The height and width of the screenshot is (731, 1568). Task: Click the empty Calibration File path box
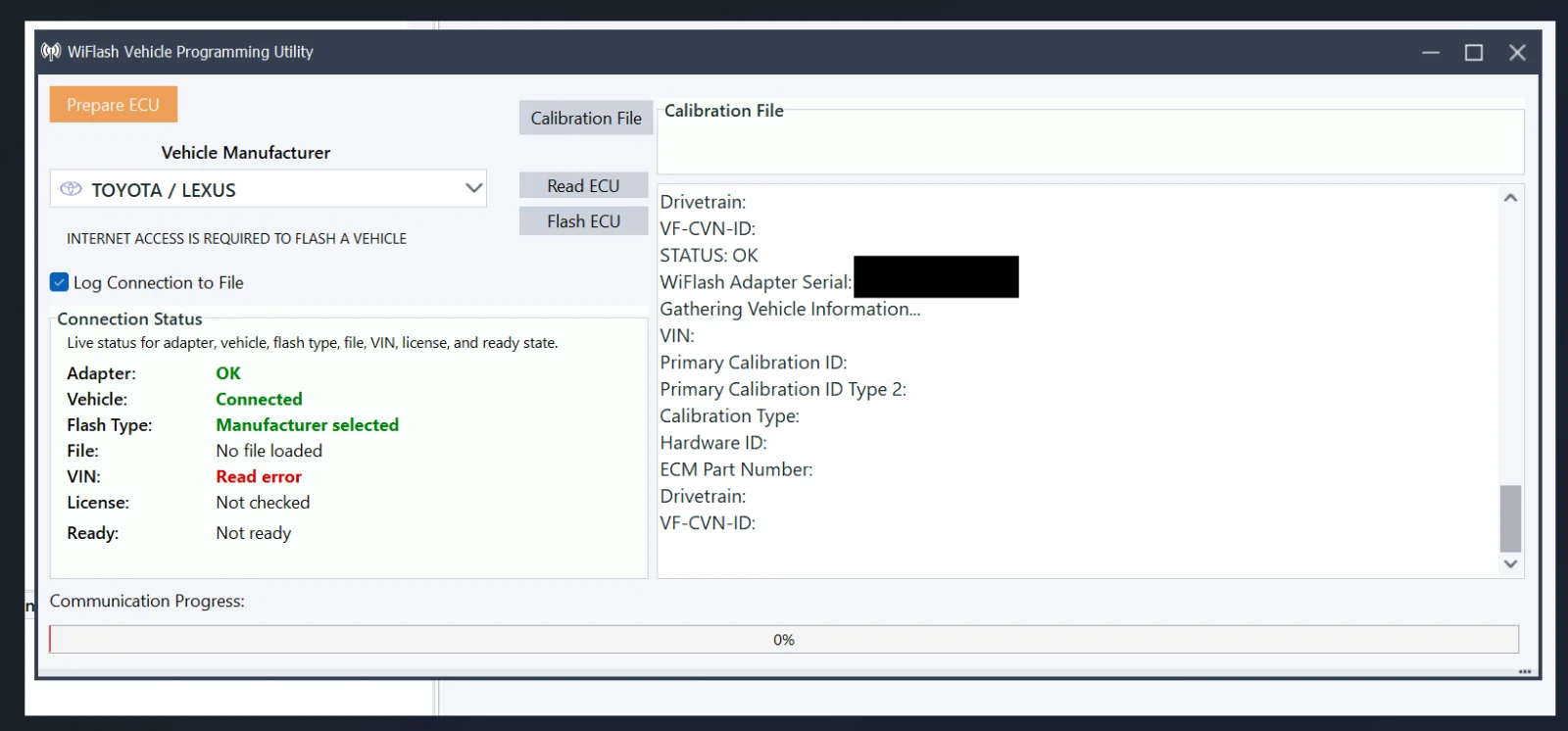point(1091,142)
